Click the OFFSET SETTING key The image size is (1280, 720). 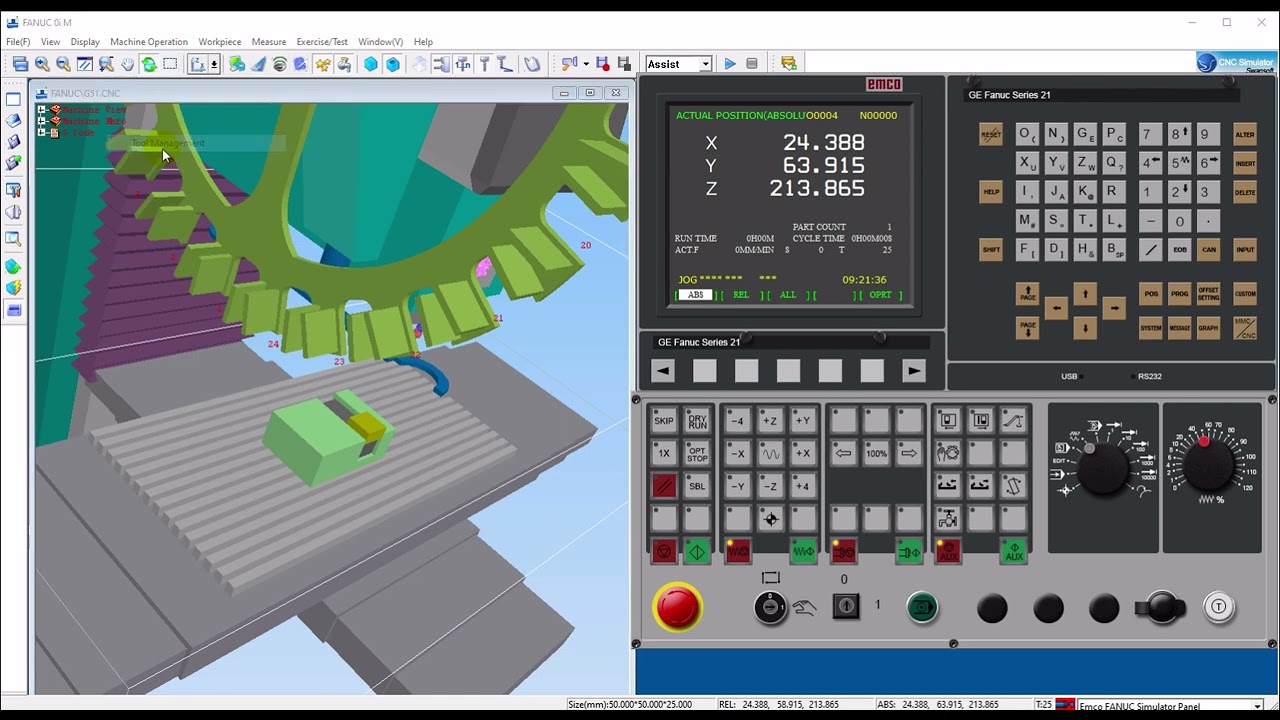1209,295
